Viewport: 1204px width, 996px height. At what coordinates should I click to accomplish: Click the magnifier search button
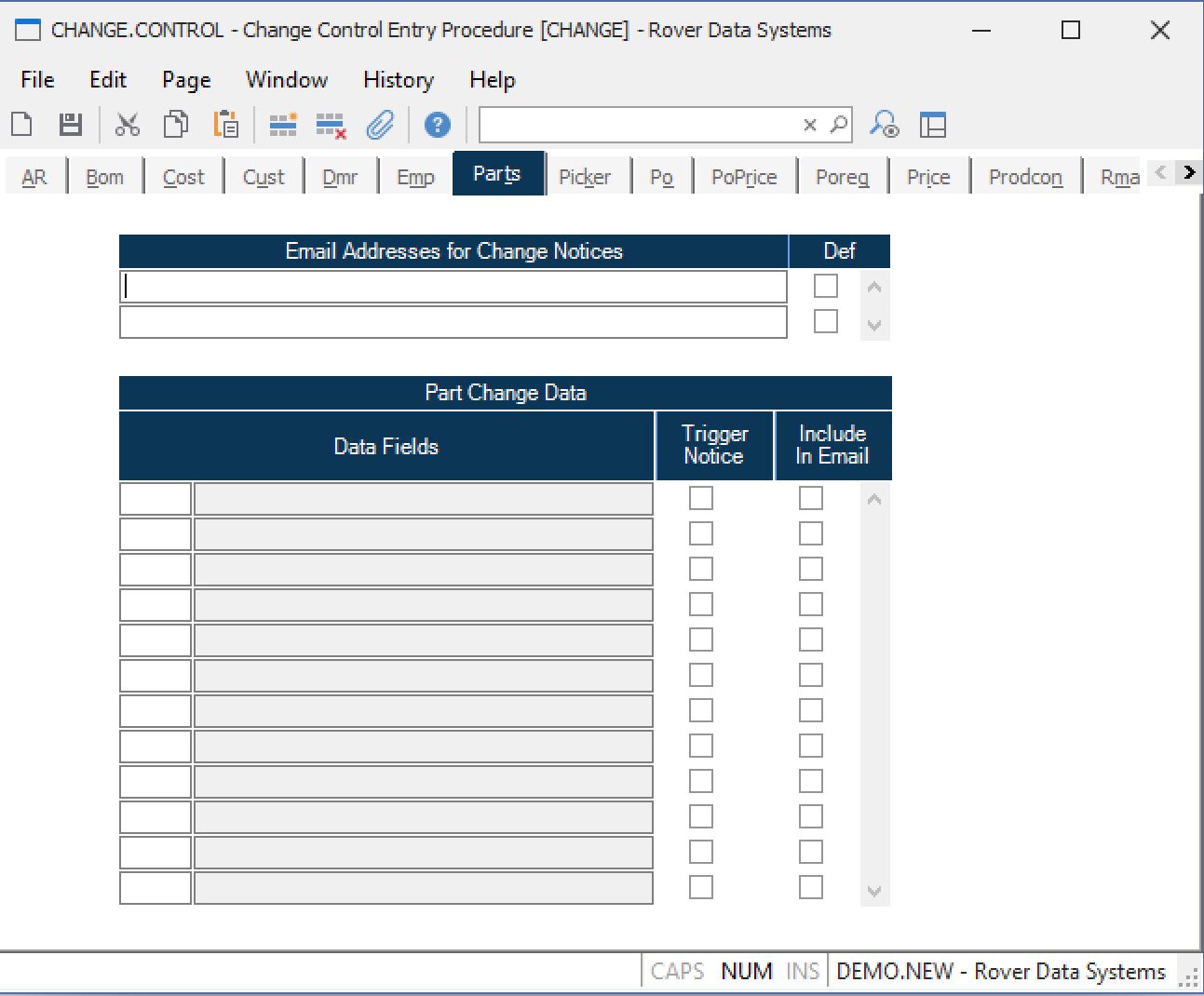(839, 124)
